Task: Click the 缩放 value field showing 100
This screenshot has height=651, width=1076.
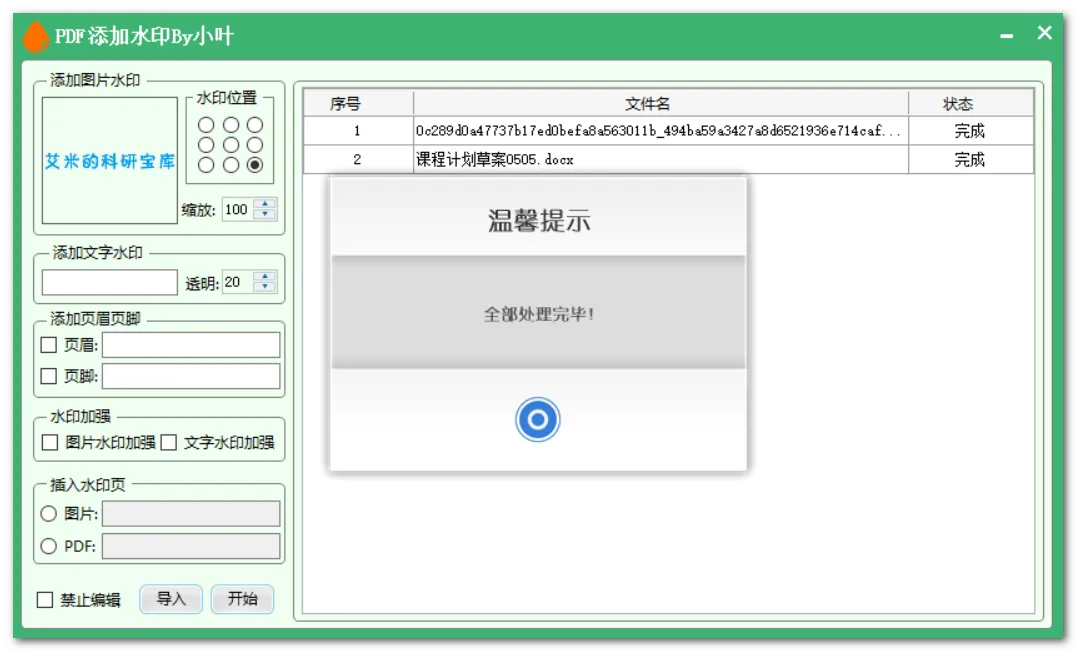Action: (237, 209)
